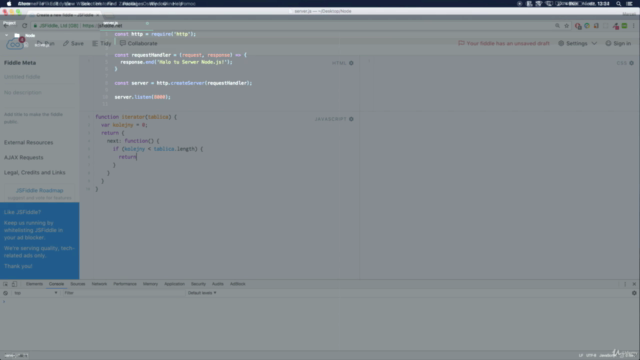Switch to the Application DevTools tab
Screen dimensions: 640x360
click(x=174, y=284)
